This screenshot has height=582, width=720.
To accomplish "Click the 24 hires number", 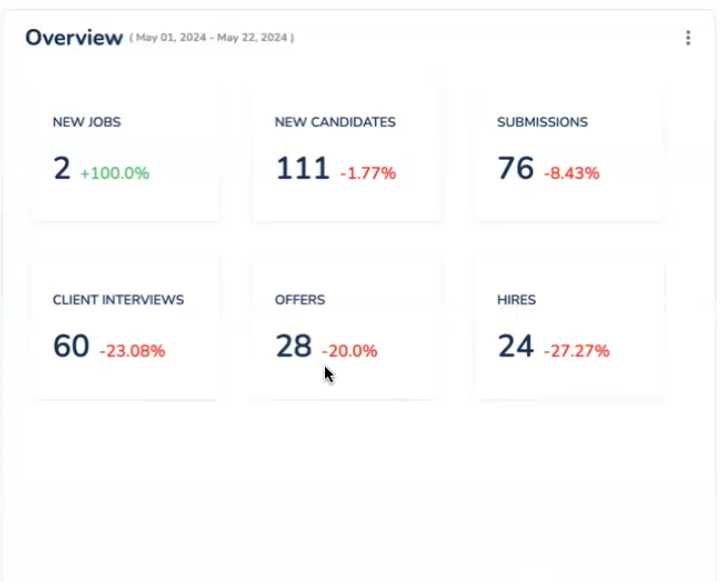I will [x=516, y=346].
